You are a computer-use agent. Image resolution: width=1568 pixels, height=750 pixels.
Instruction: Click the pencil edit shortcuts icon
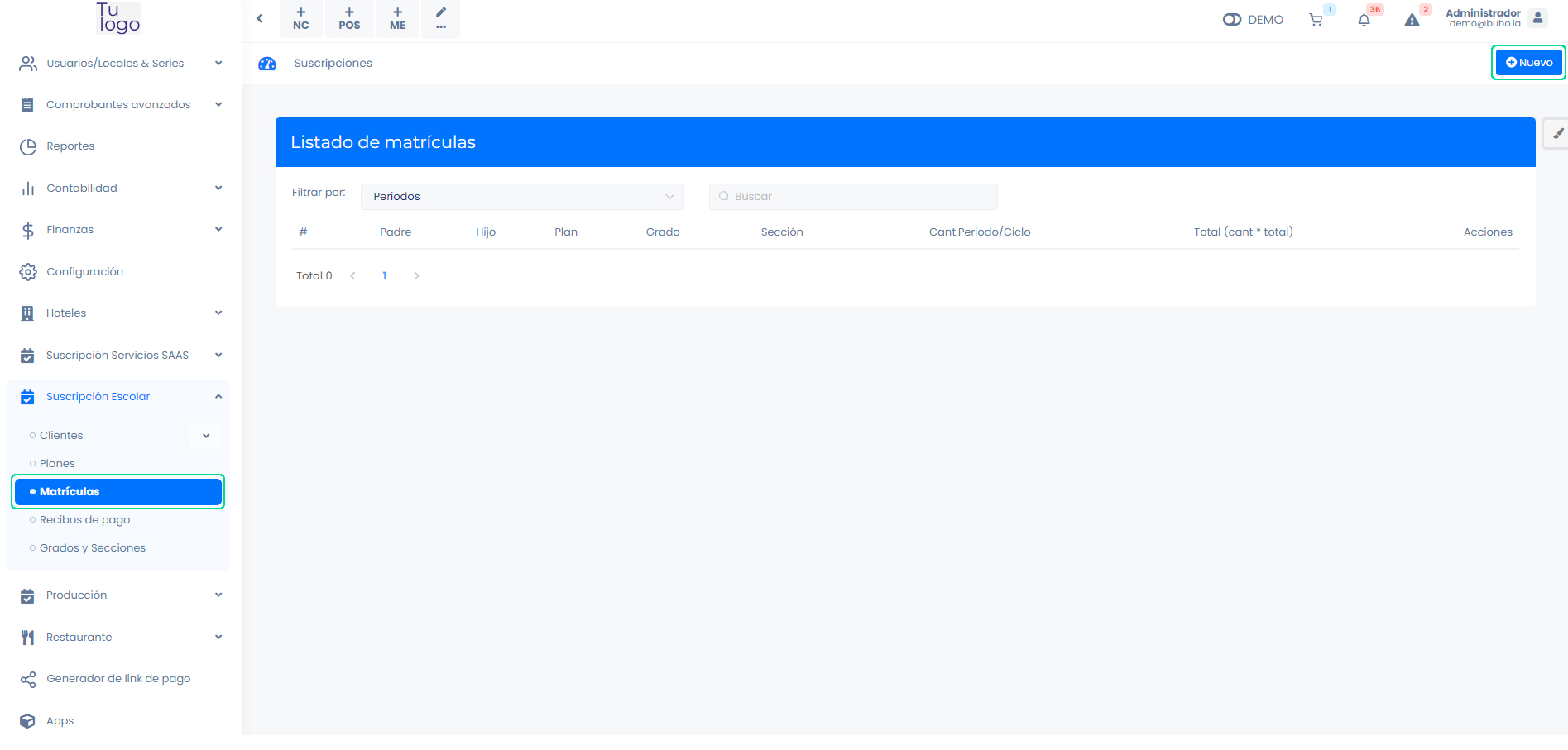441,18
